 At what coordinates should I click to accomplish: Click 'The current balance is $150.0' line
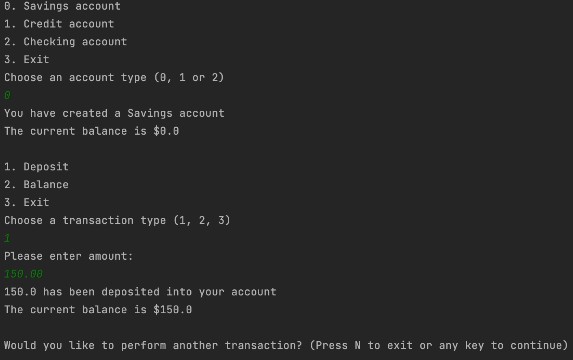(98, 310)
